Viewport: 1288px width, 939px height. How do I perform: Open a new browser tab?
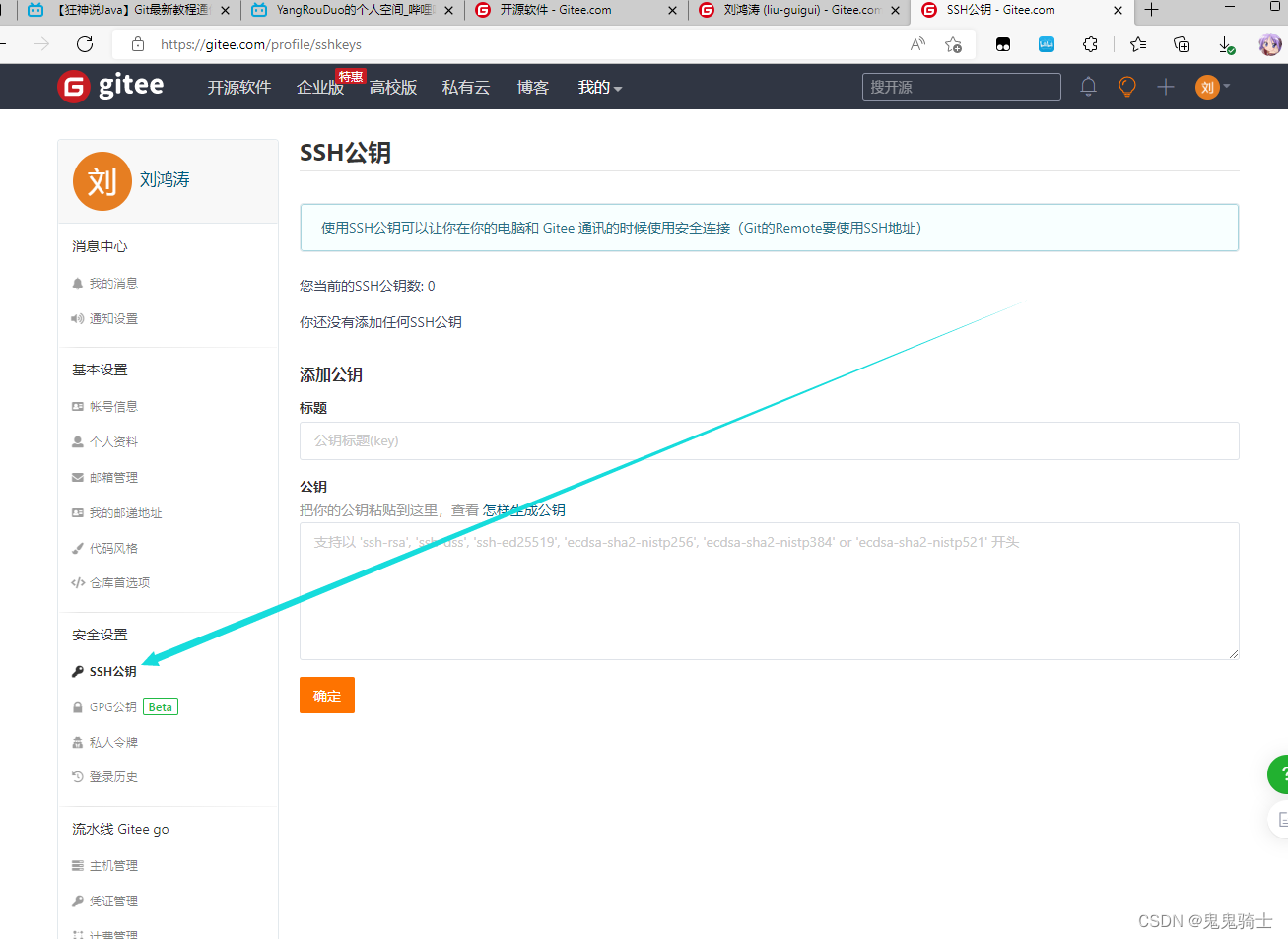tap(1151, 10)
